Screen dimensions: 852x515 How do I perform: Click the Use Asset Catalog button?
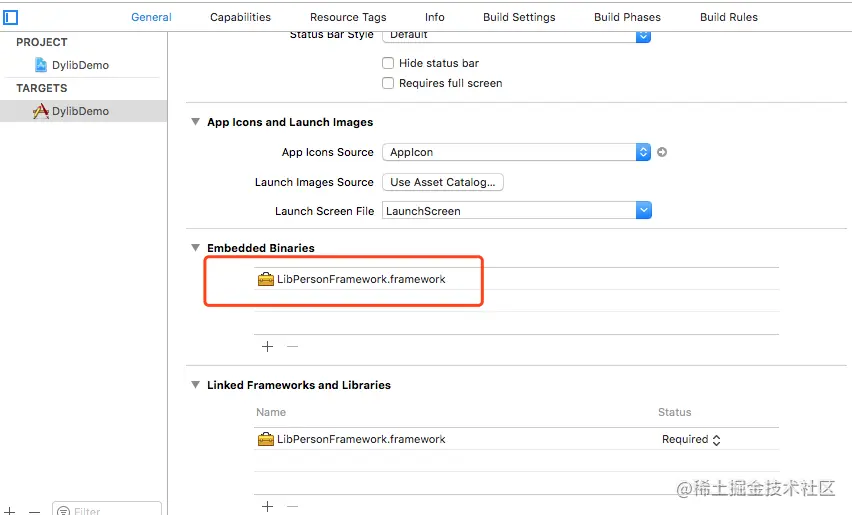[442, 182]
